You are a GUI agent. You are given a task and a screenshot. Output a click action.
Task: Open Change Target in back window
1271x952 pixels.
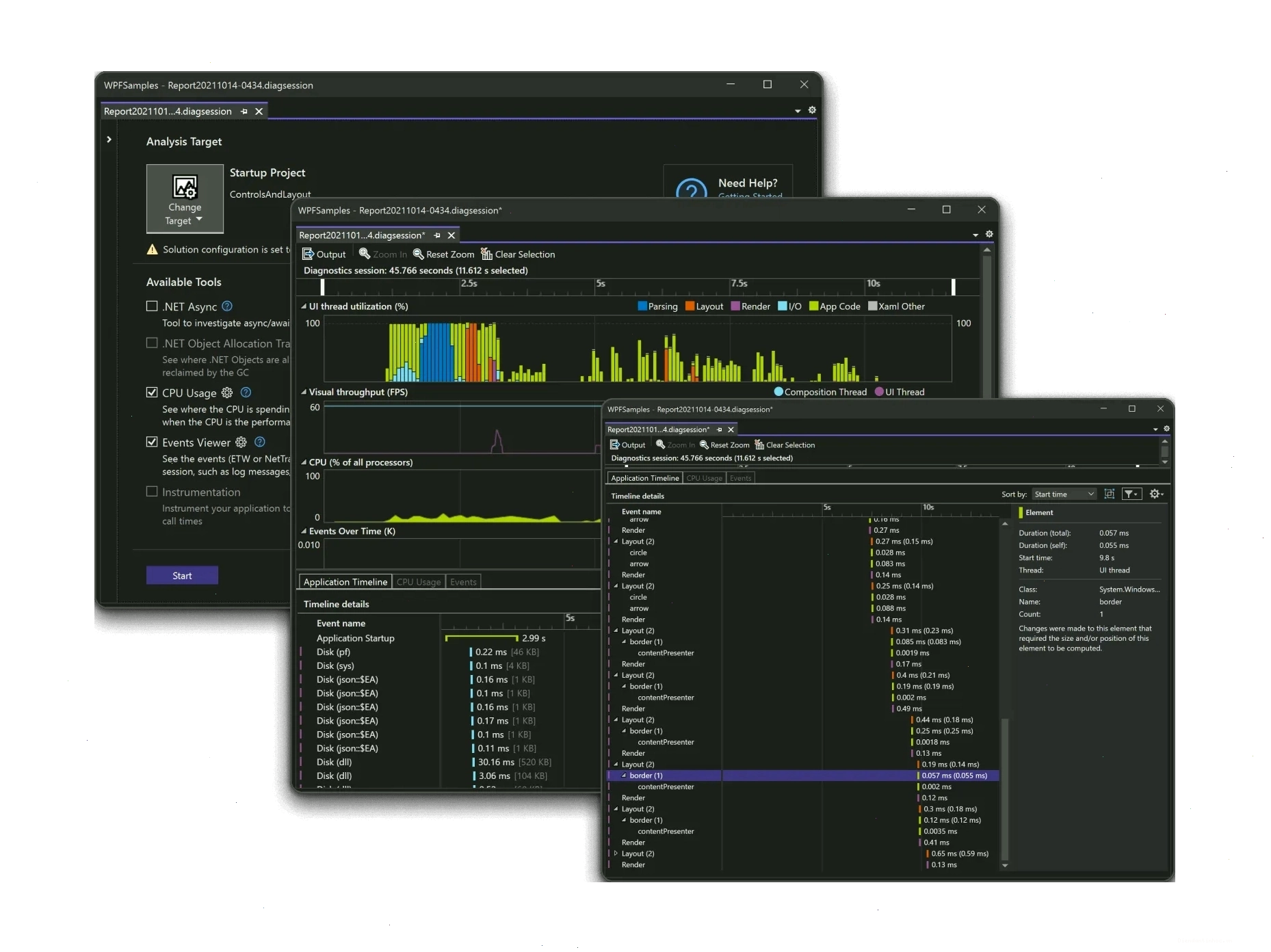[185, 198]
